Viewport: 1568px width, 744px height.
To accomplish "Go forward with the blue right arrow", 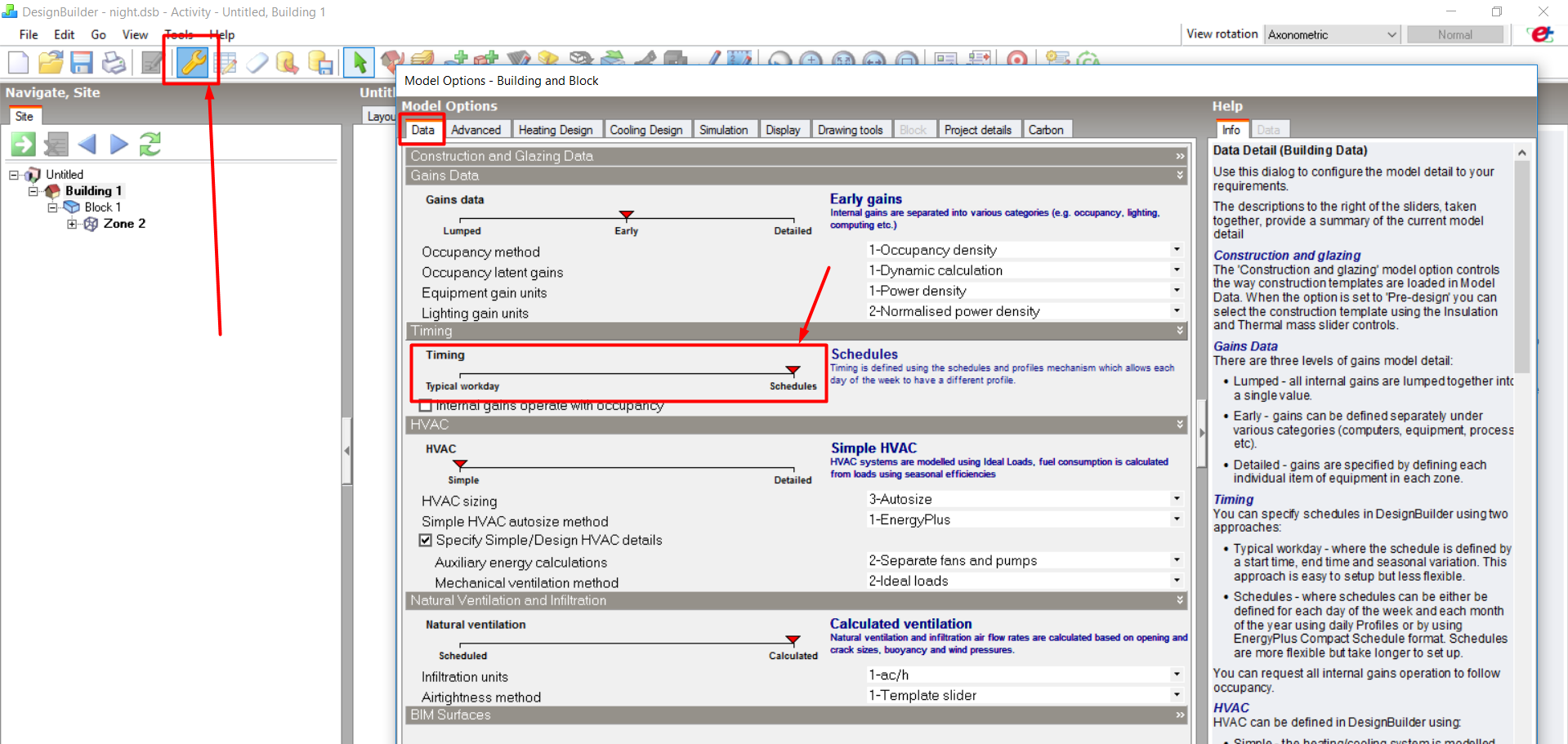I will click(119, 145).
